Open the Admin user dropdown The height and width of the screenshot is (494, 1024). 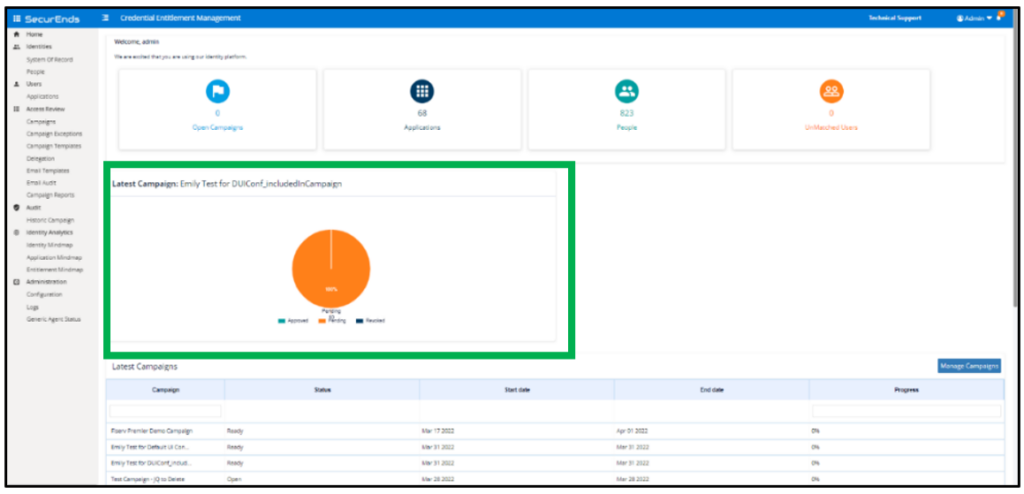(973, 18)
